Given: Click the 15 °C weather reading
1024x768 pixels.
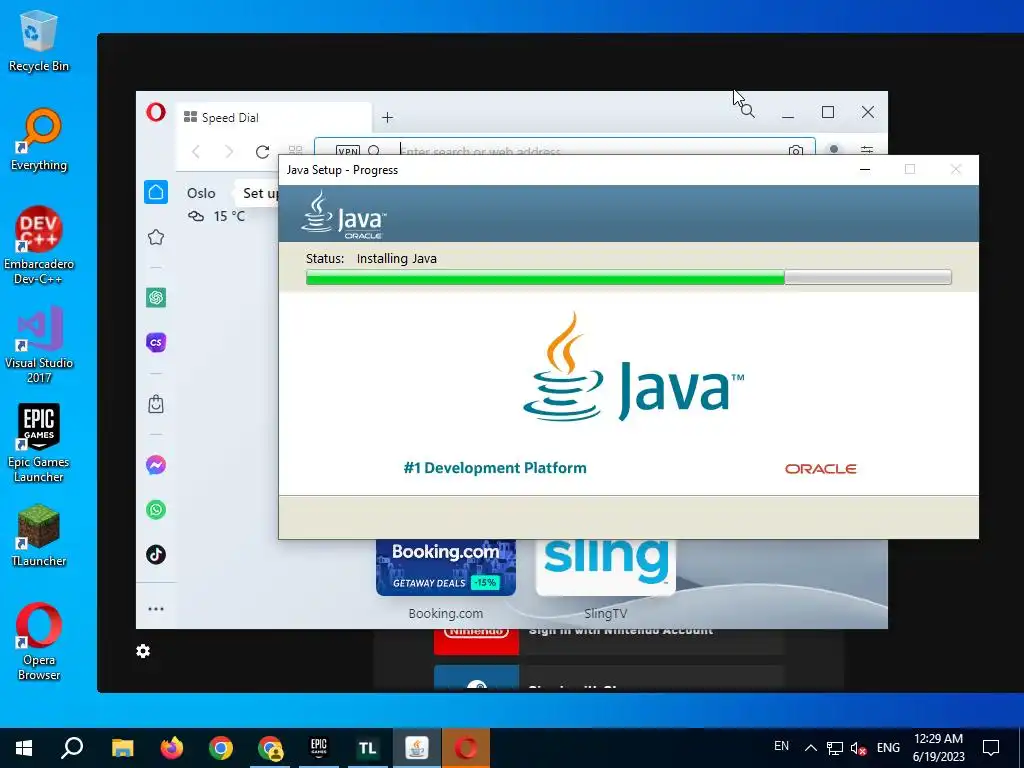Looking at the screenshot, I should (229, 216).
